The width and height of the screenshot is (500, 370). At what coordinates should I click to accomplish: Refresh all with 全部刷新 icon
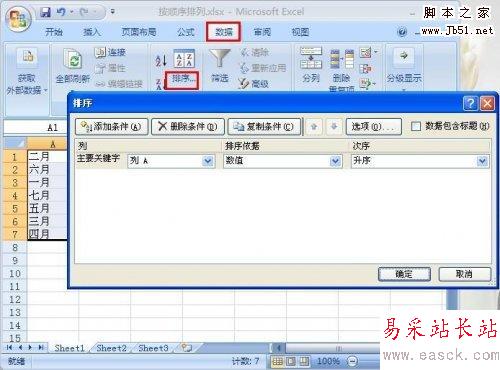[73, 65]
